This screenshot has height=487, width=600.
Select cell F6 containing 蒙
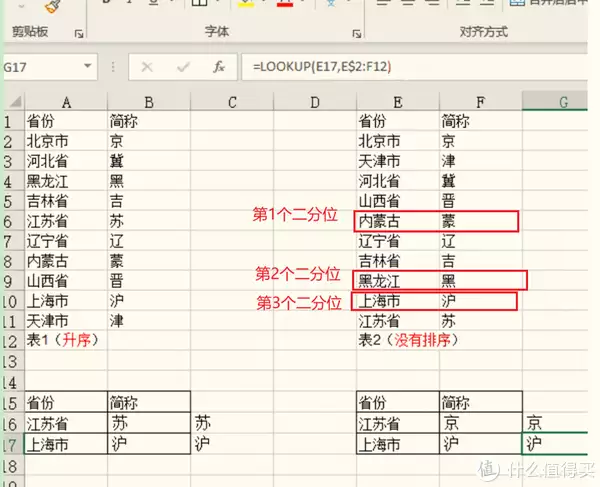click(481, 221)
